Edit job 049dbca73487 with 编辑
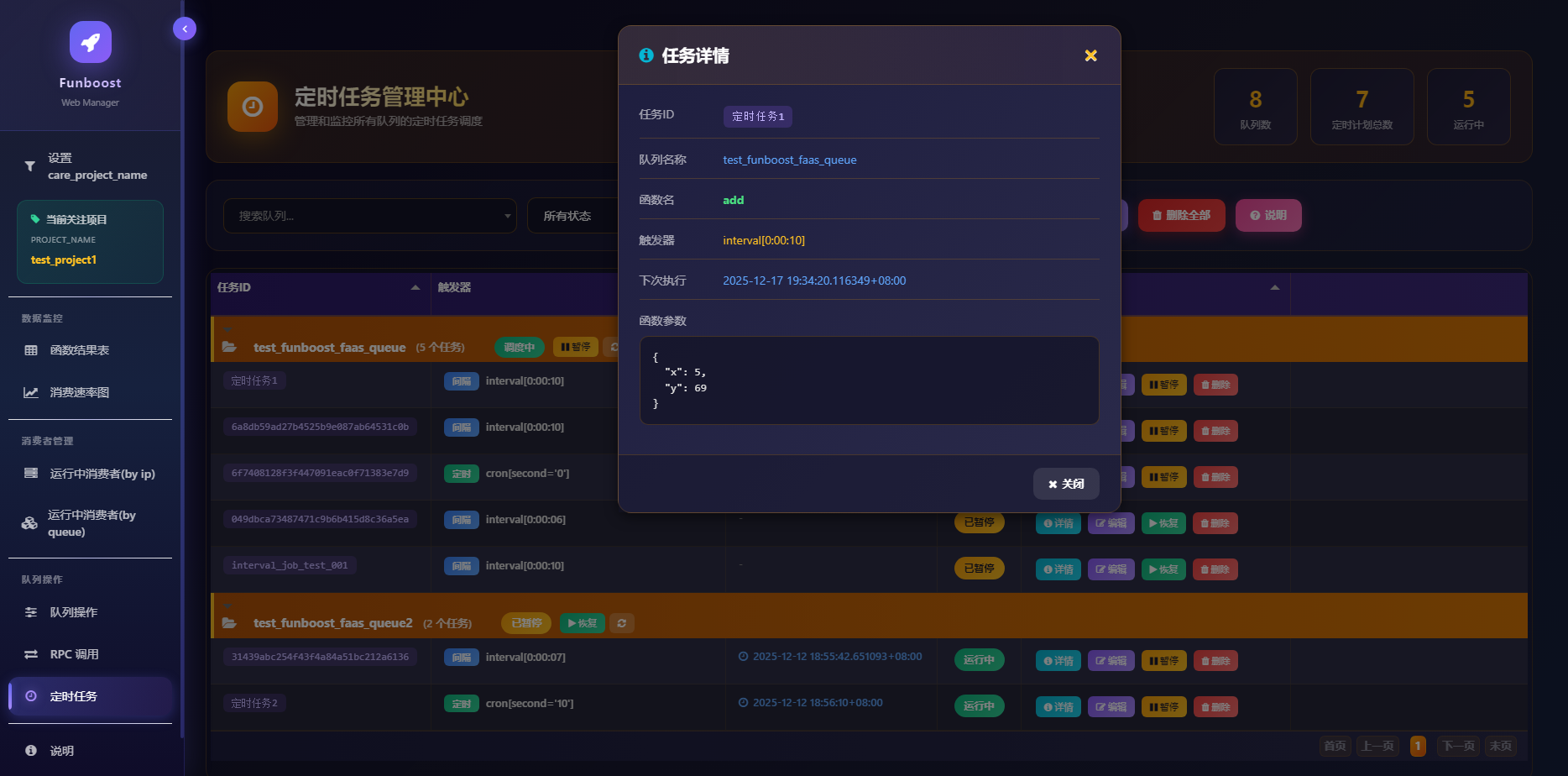 pyautogui.click(x=1111, y=523)
